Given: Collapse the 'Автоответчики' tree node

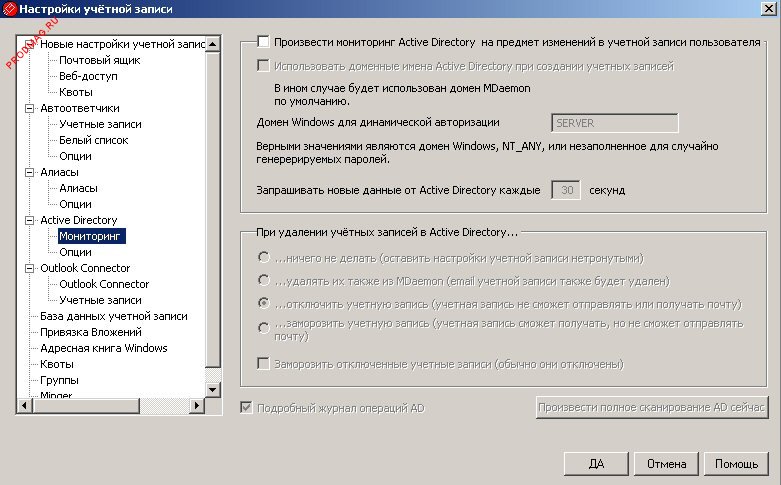Looking at the screenshot, I should pyautogui.click(x=30, y=108).
